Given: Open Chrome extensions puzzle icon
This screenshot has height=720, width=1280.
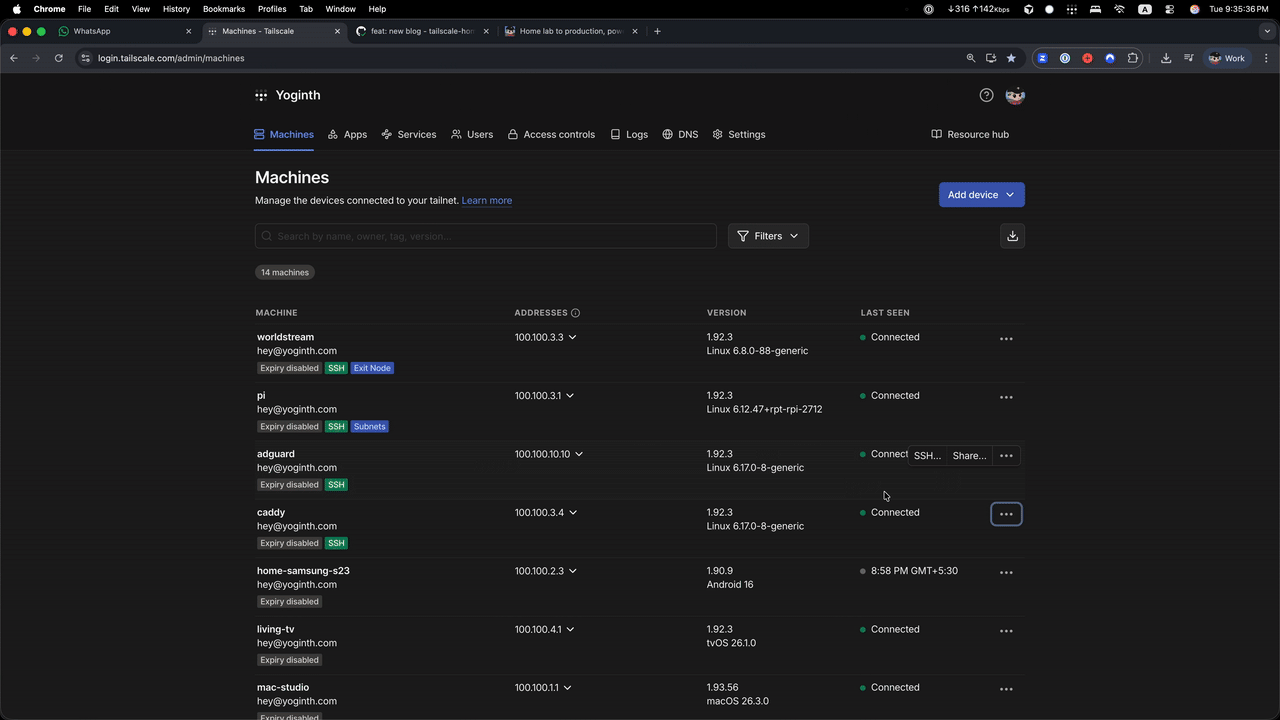Looking at the screenshot, I should click(1132, 58).
